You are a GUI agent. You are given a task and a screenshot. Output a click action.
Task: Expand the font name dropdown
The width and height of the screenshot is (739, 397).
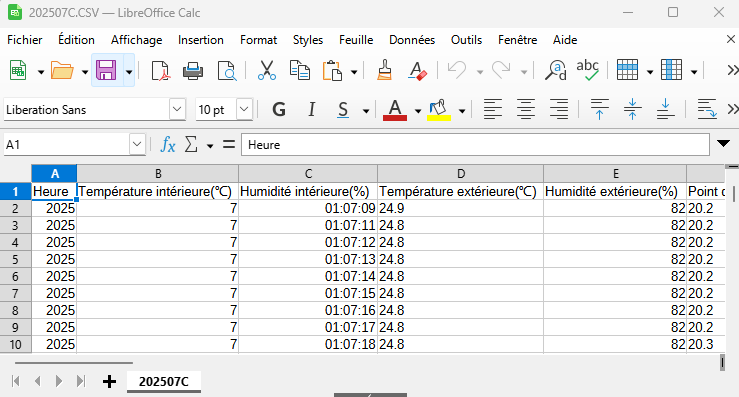pyautogui.click(x=177, y=109)
